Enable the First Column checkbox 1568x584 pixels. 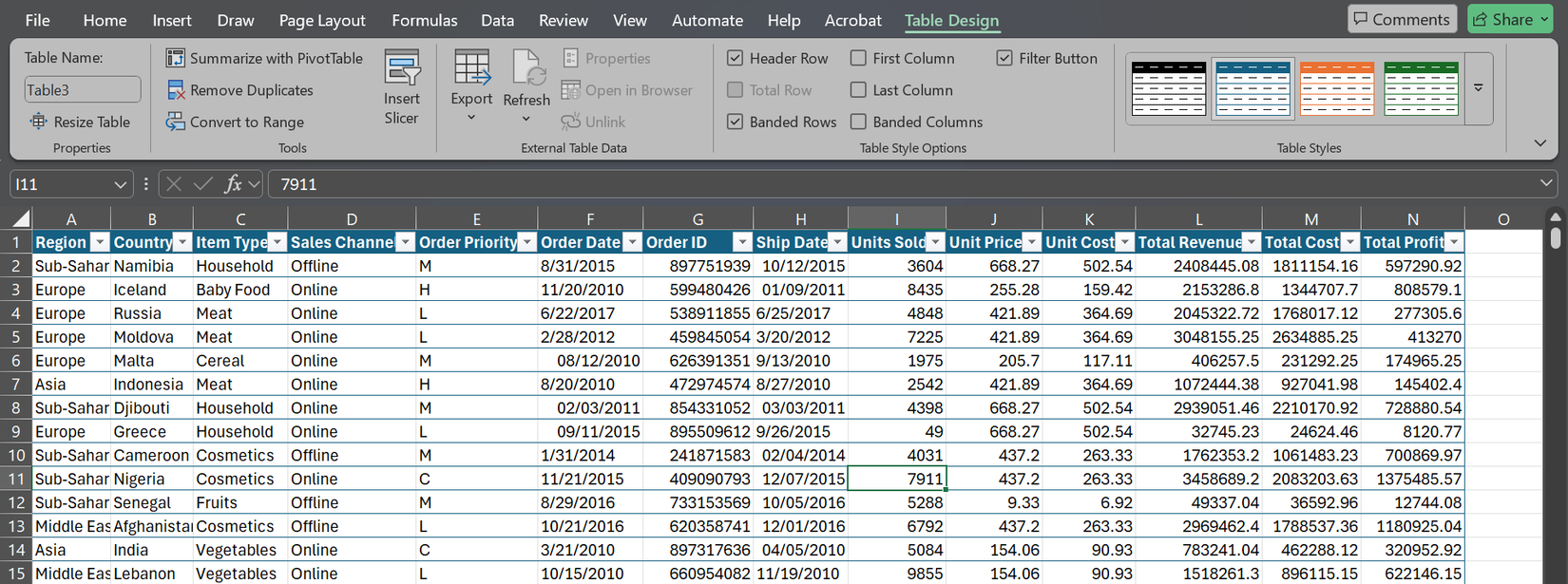pyautogui.click(x=858, y=58)
